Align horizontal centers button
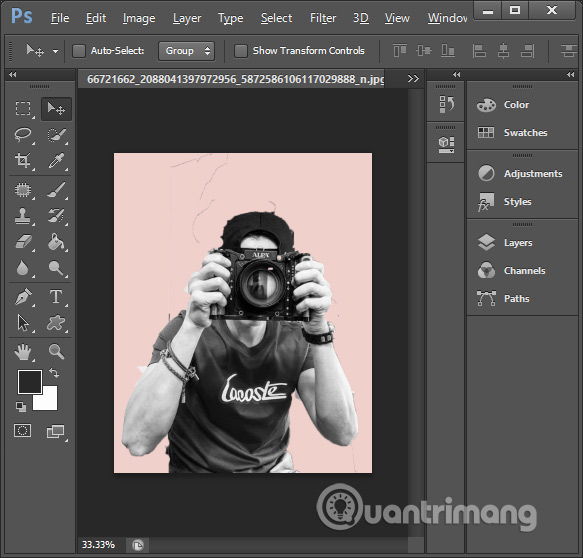The height and width of the screenshot is (558, 583). (x=503, y=51)
